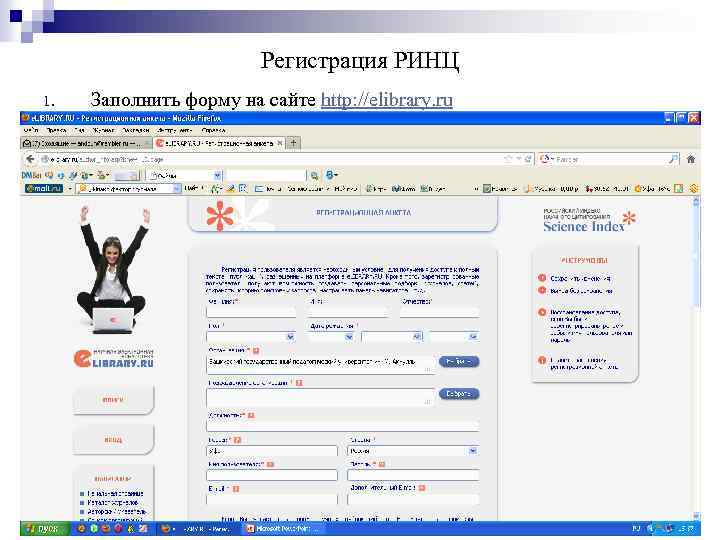
Task: Click the Пароль input field
Action: 413,475
